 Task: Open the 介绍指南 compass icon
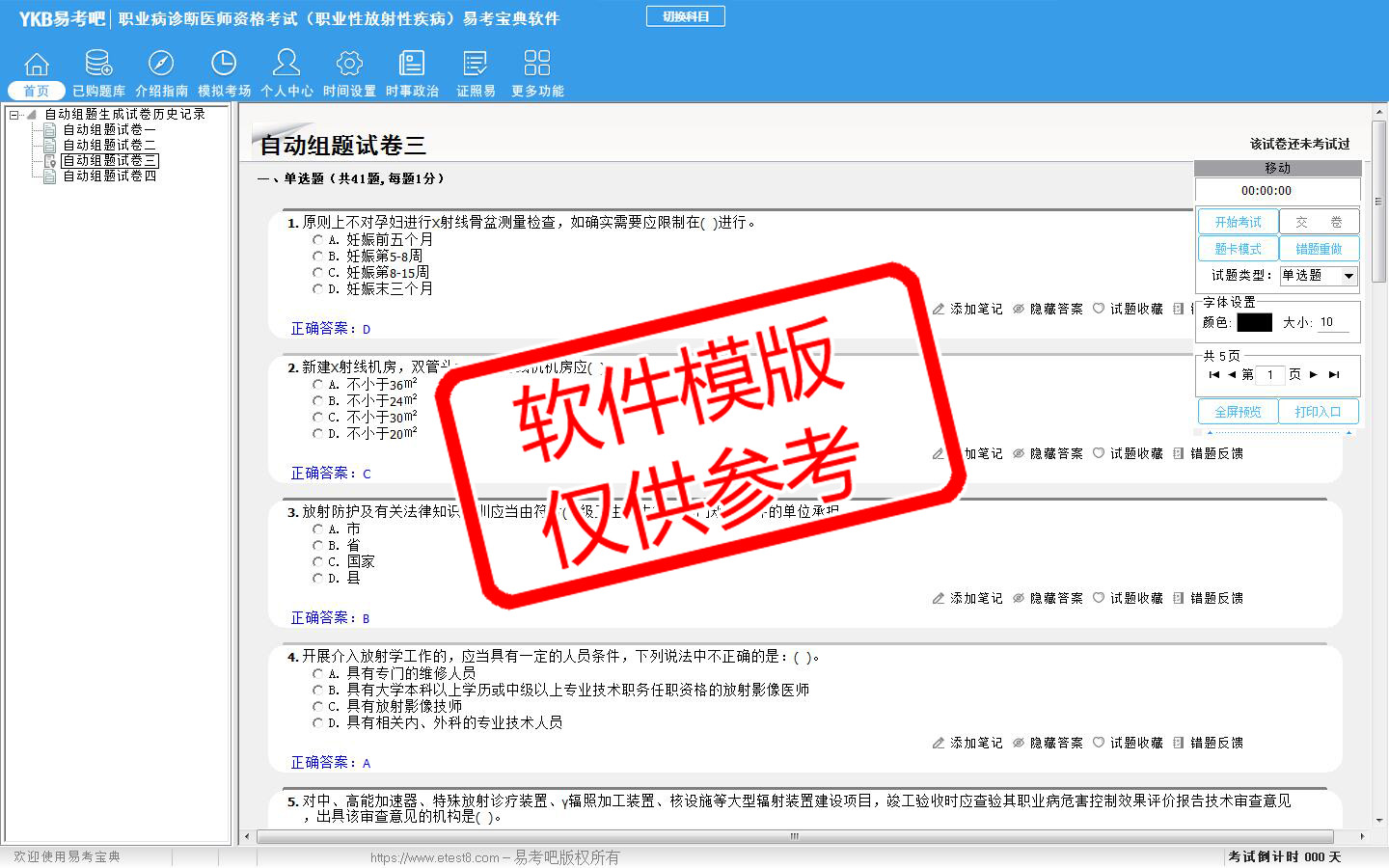click(161, 64)
